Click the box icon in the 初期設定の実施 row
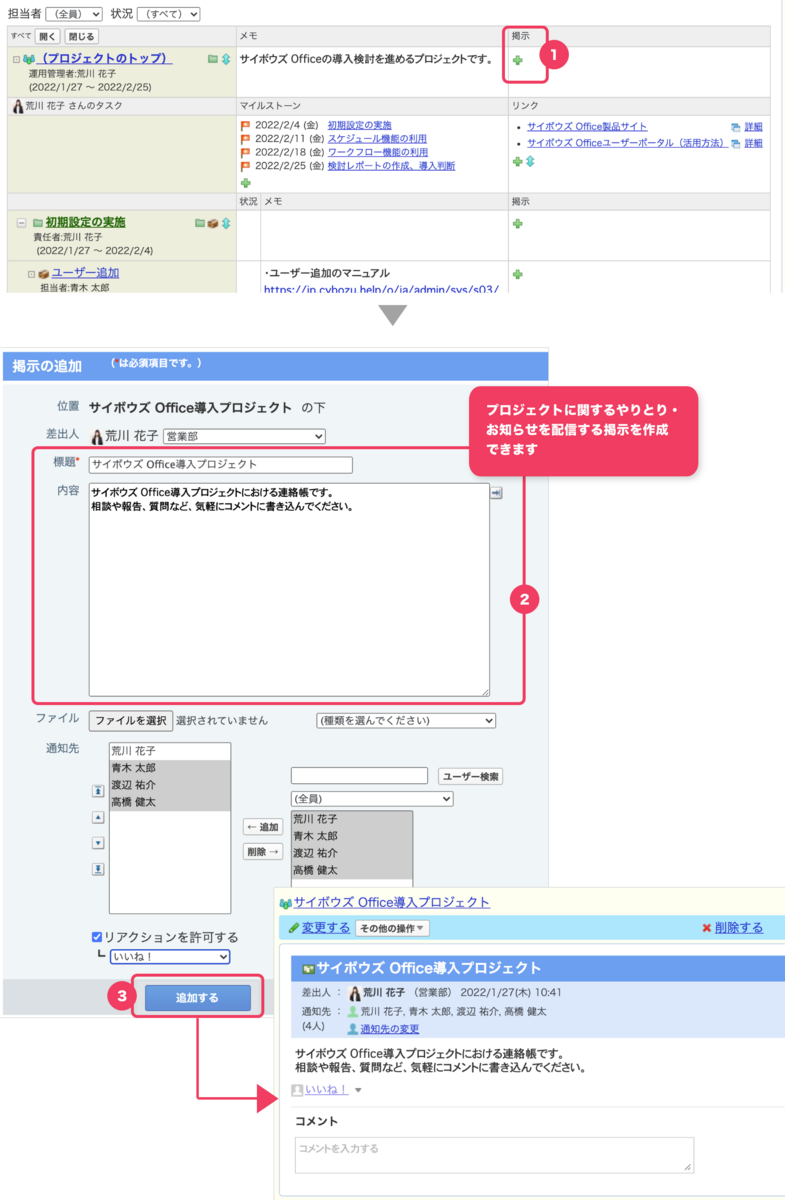Image resolution: width=785 pixels, height=1200 pixels. point(213,223)
